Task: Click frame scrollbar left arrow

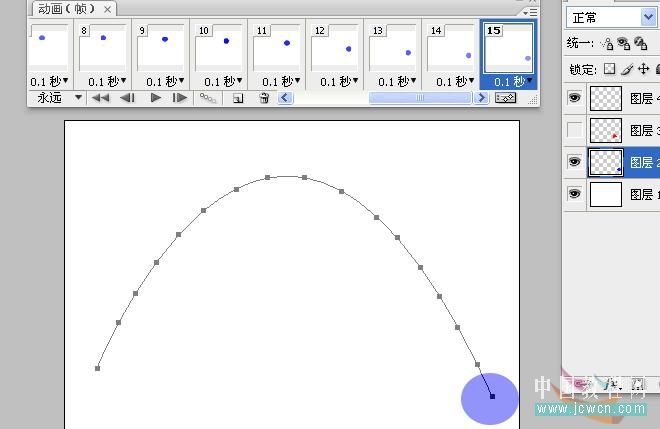Action: pyautogui.click(x=285, y=98)
